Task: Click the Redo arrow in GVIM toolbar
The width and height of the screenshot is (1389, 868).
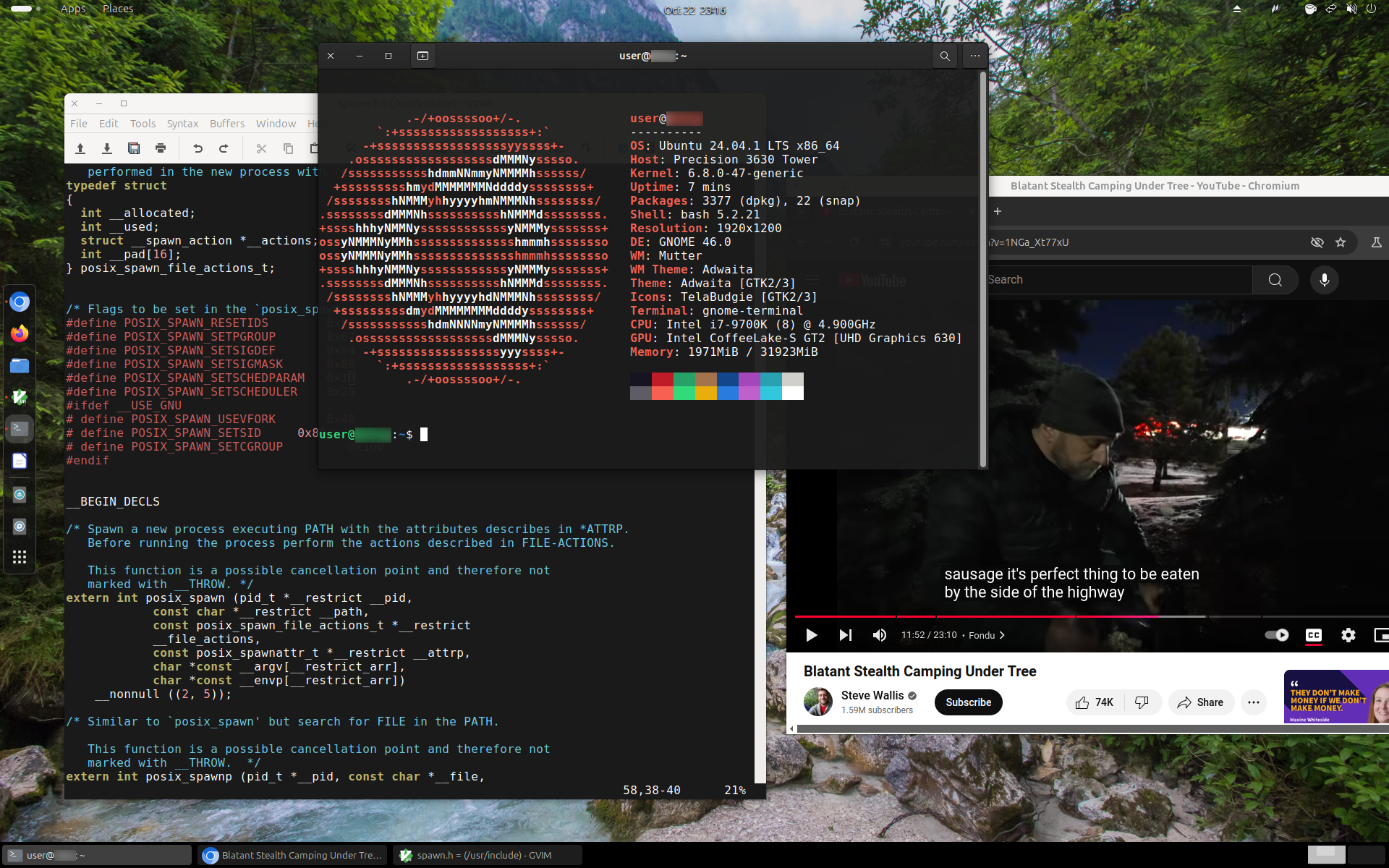Action: 224,148
